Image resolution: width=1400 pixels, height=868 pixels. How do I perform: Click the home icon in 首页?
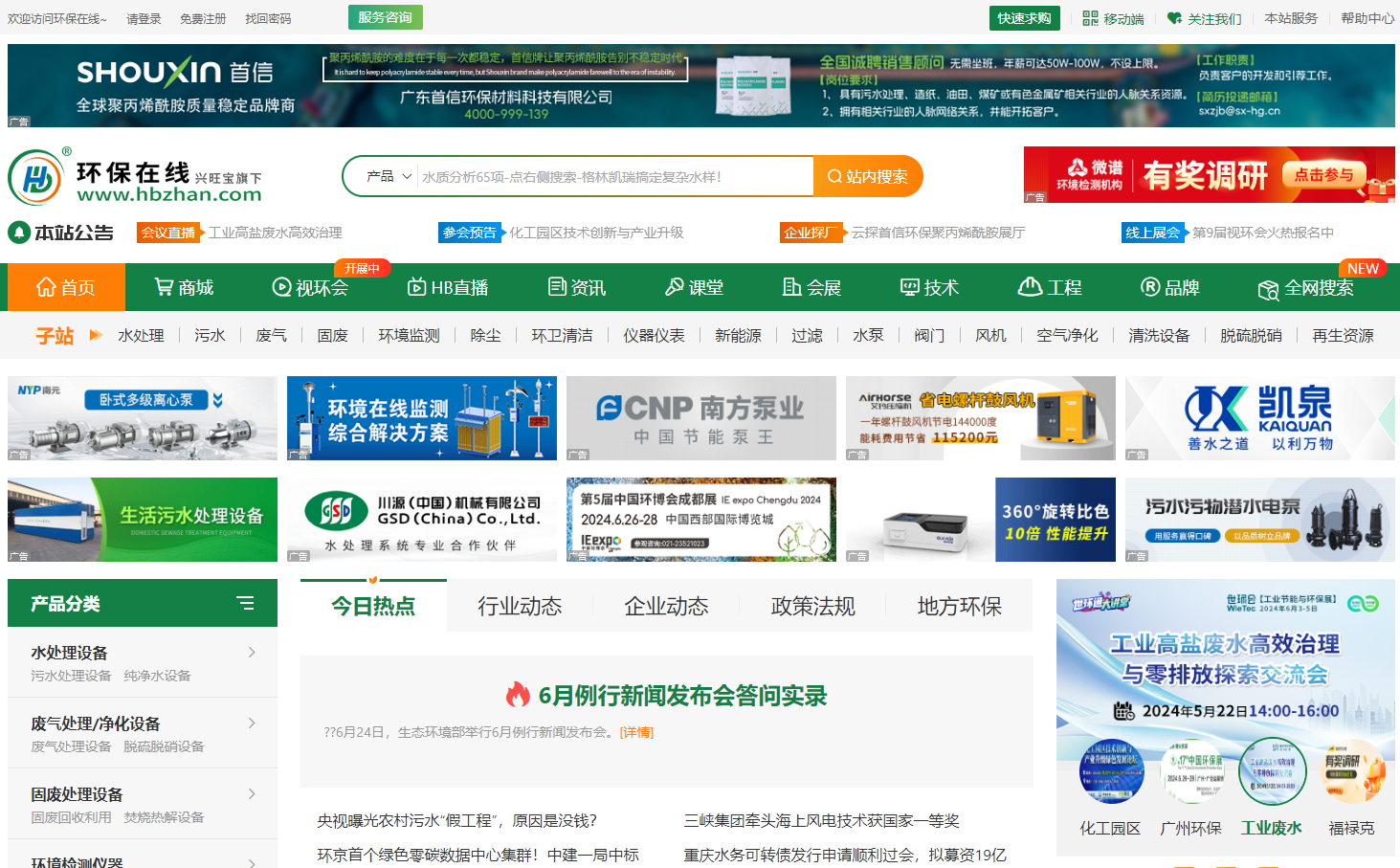click(x=46, y=287)
